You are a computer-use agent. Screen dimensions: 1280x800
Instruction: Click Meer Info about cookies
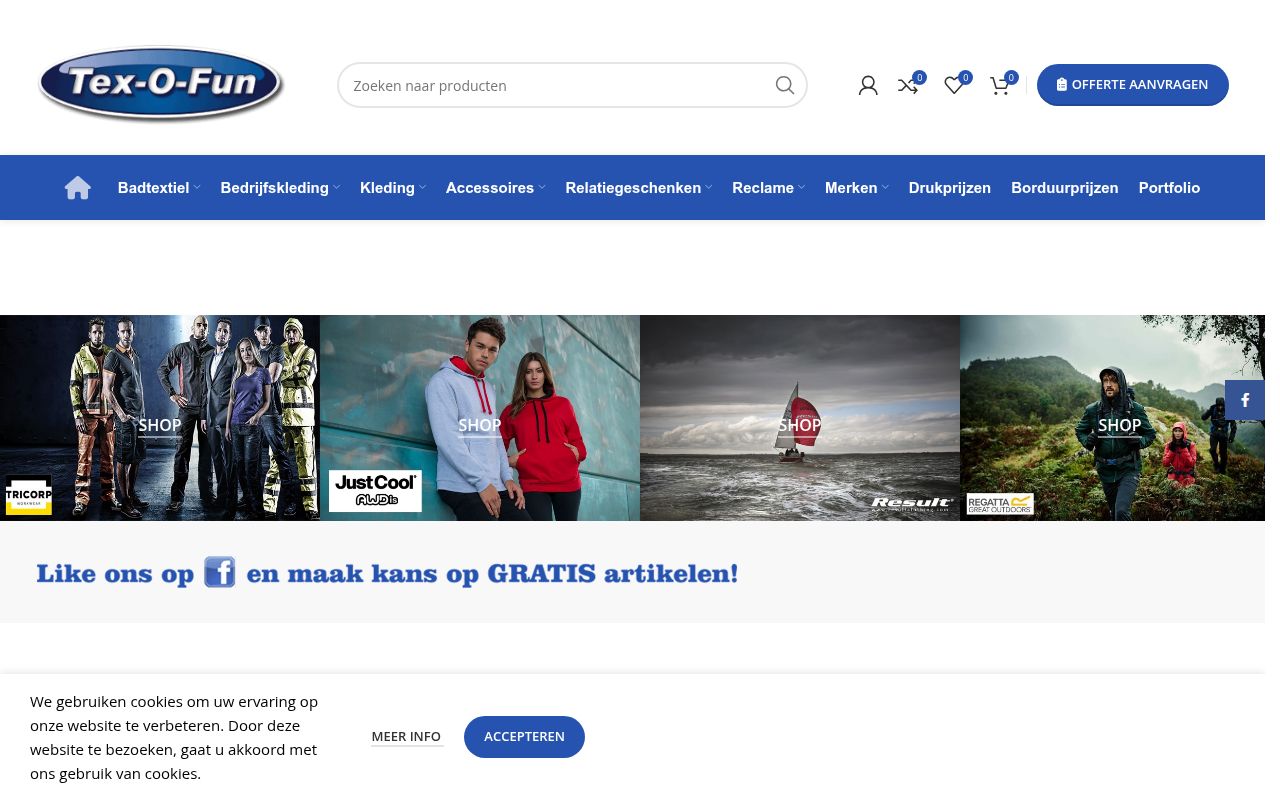click(x=406, y=737)
